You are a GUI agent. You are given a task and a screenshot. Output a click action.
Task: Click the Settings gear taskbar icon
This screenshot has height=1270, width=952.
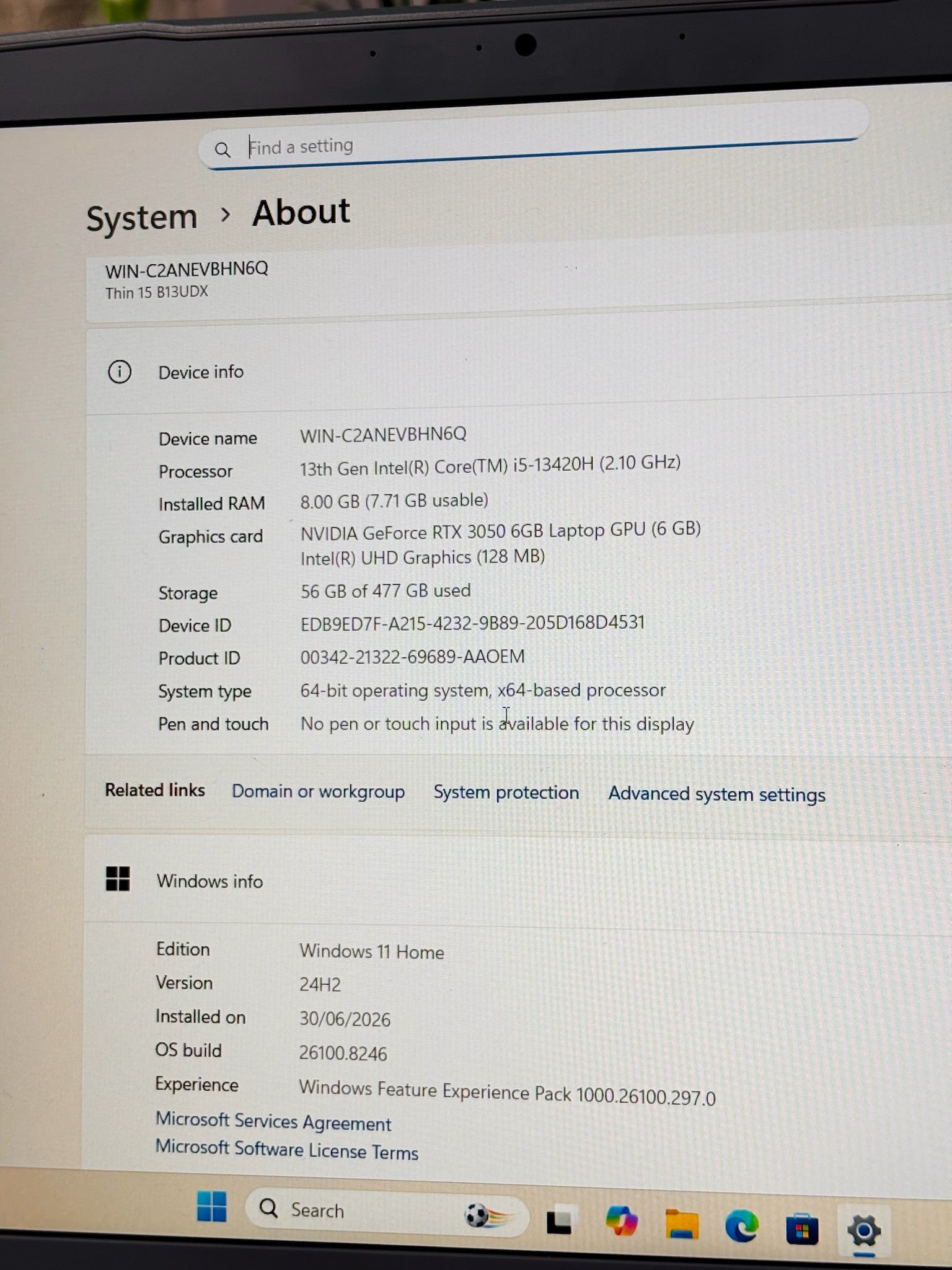[863, 1230]
